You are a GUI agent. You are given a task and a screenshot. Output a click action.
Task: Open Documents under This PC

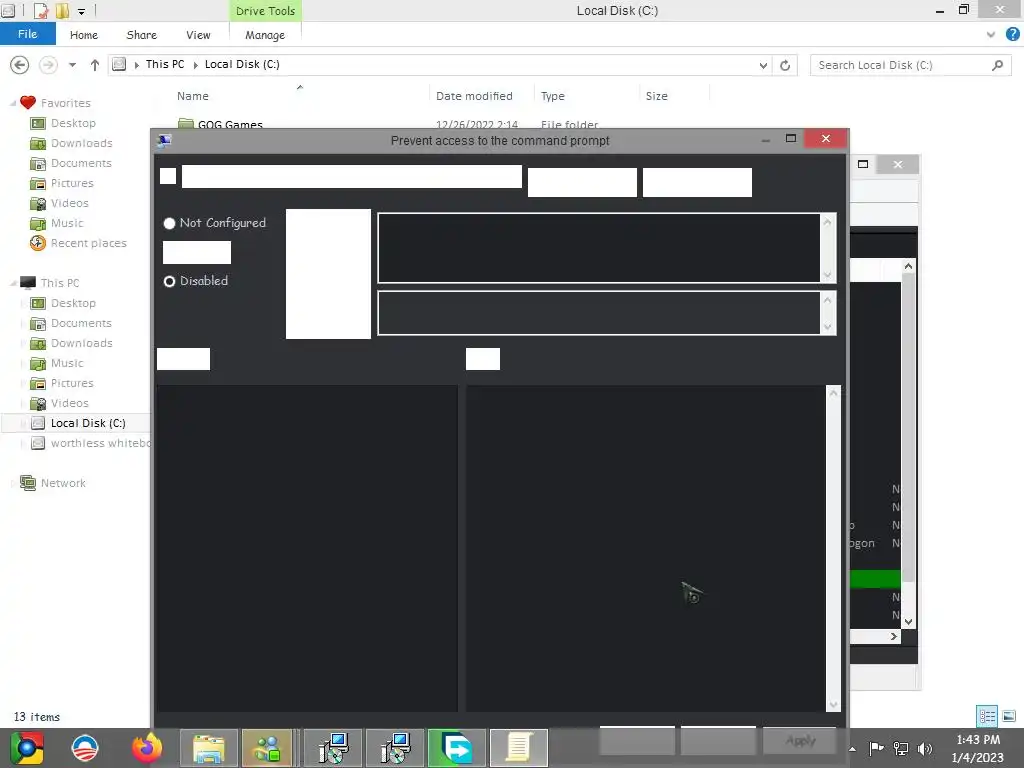click(81, 323)
